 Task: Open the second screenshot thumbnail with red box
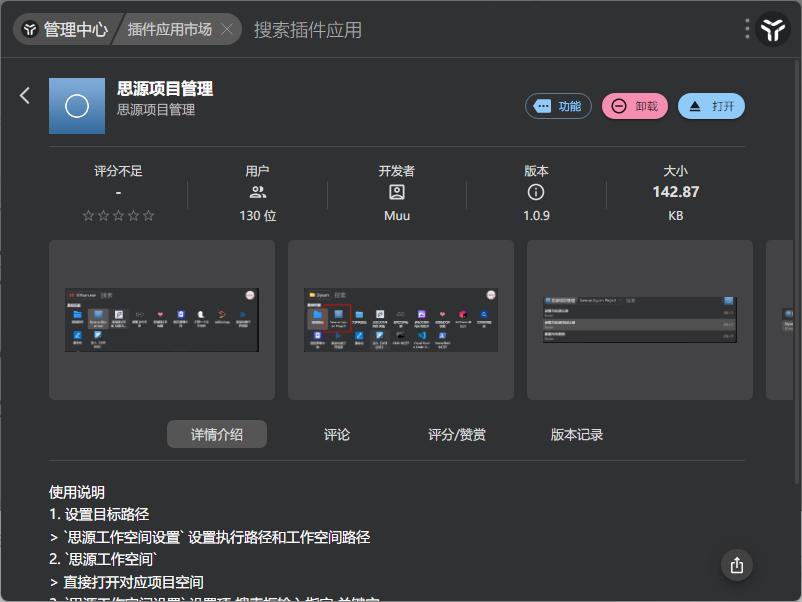(x=400, y=320)
